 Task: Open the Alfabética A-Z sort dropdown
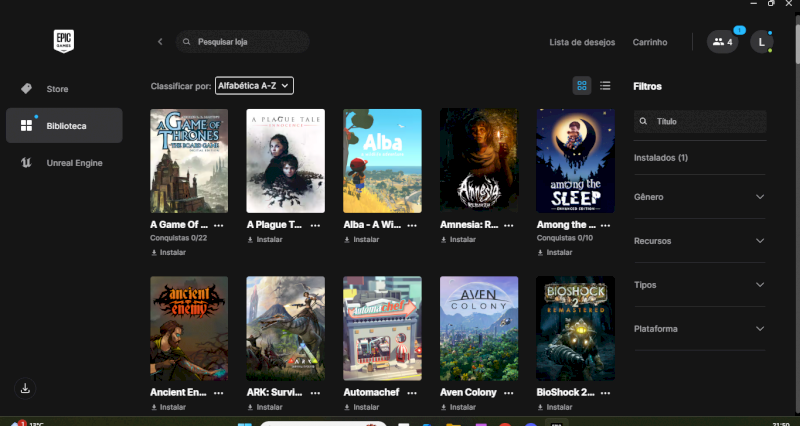255,86
